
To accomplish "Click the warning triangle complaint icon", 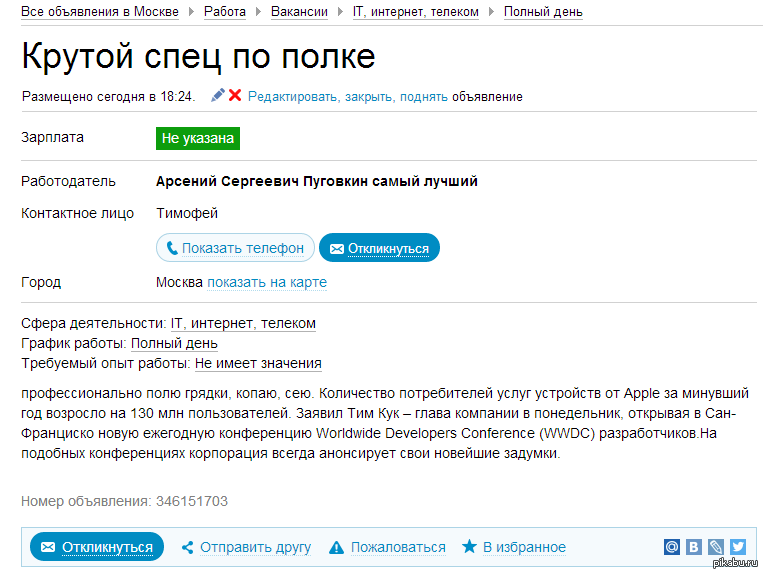I will pyautogui.click(x=336, y=548).
